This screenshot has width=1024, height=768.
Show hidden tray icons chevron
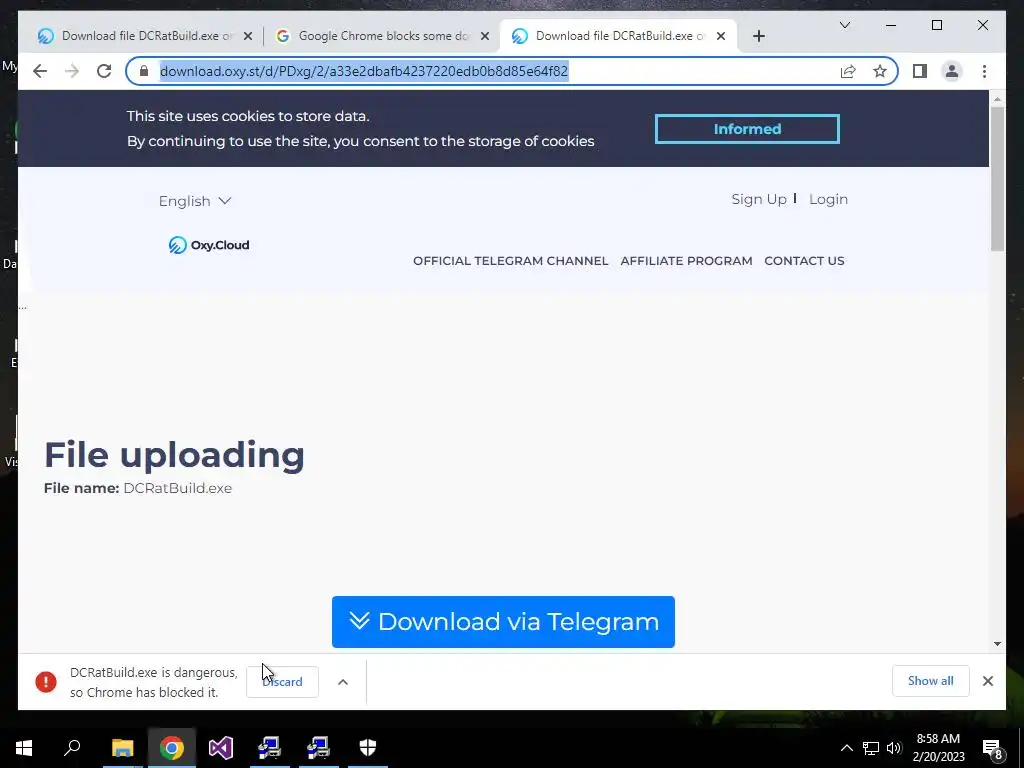(846, 748)
